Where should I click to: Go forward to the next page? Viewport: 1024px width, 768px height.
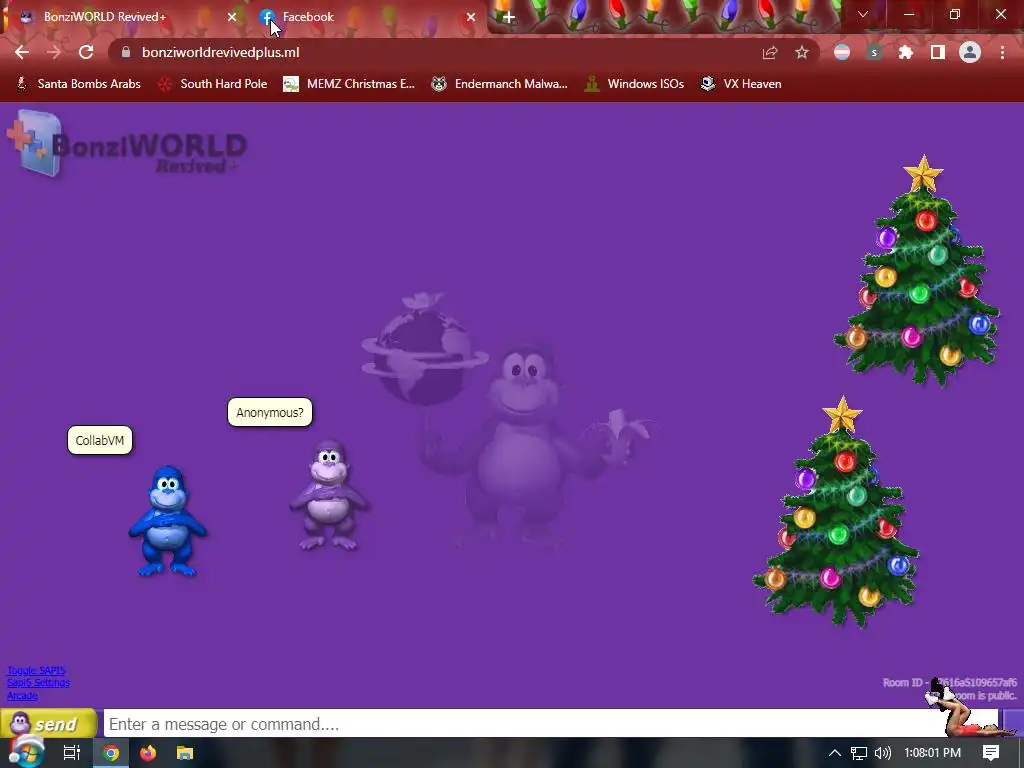click(x=54, y=52)
